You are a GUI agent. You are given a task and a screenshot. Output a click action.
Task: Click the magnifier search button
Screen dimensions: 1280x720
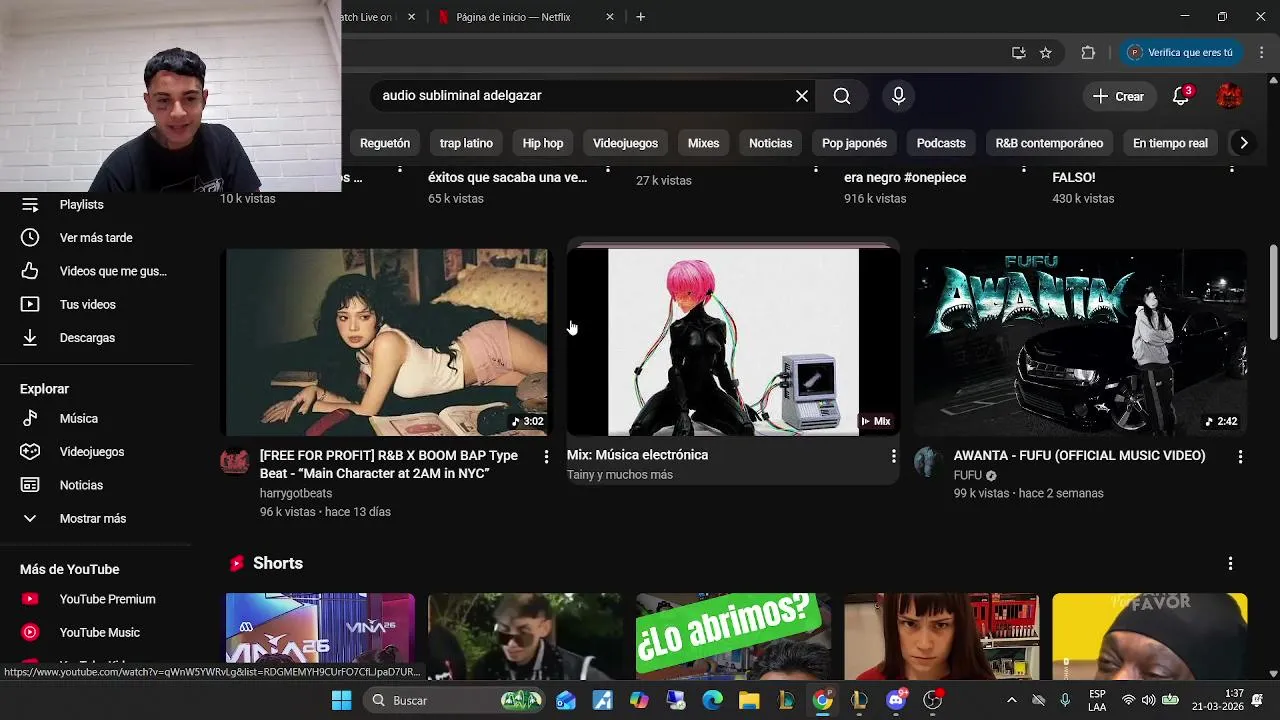point(842,96)
